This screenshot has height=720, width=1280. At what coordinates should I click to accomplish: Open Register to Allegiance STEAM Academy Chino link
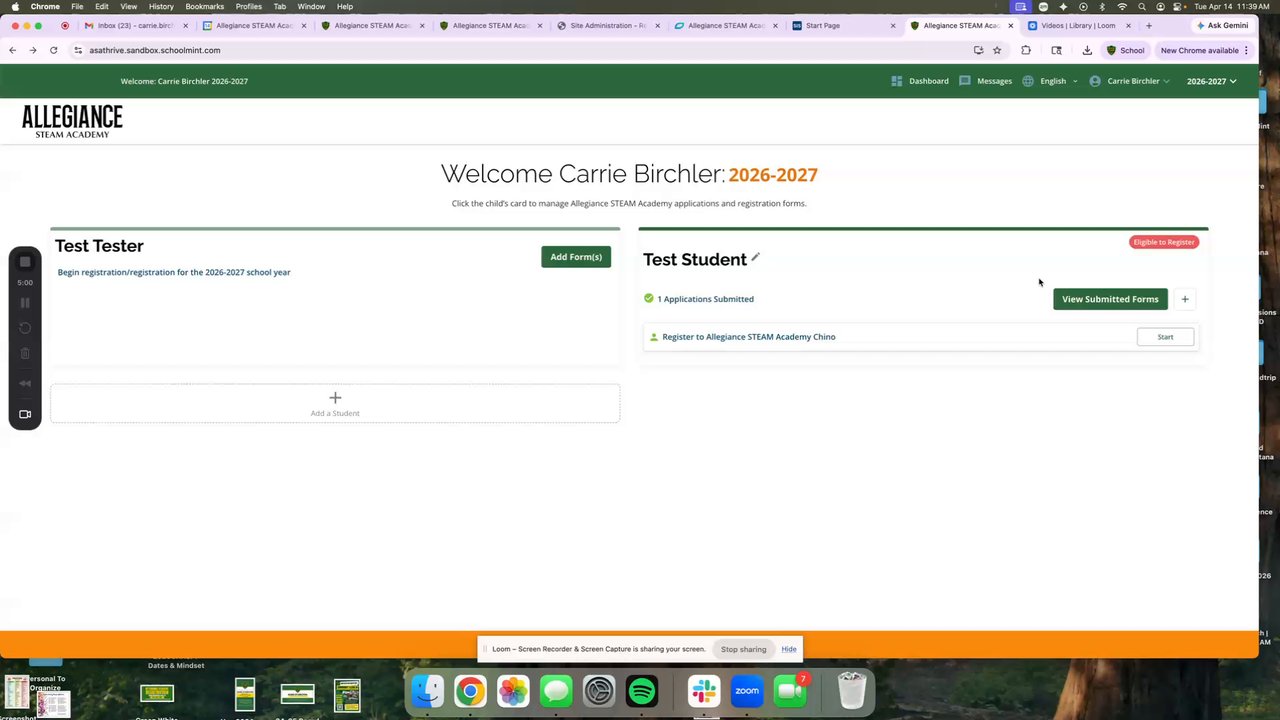click(x=749, y=337)
